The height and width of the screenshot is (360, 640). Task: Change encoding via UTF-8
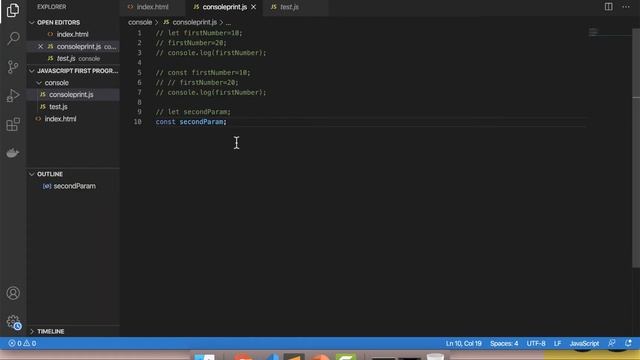536,343
